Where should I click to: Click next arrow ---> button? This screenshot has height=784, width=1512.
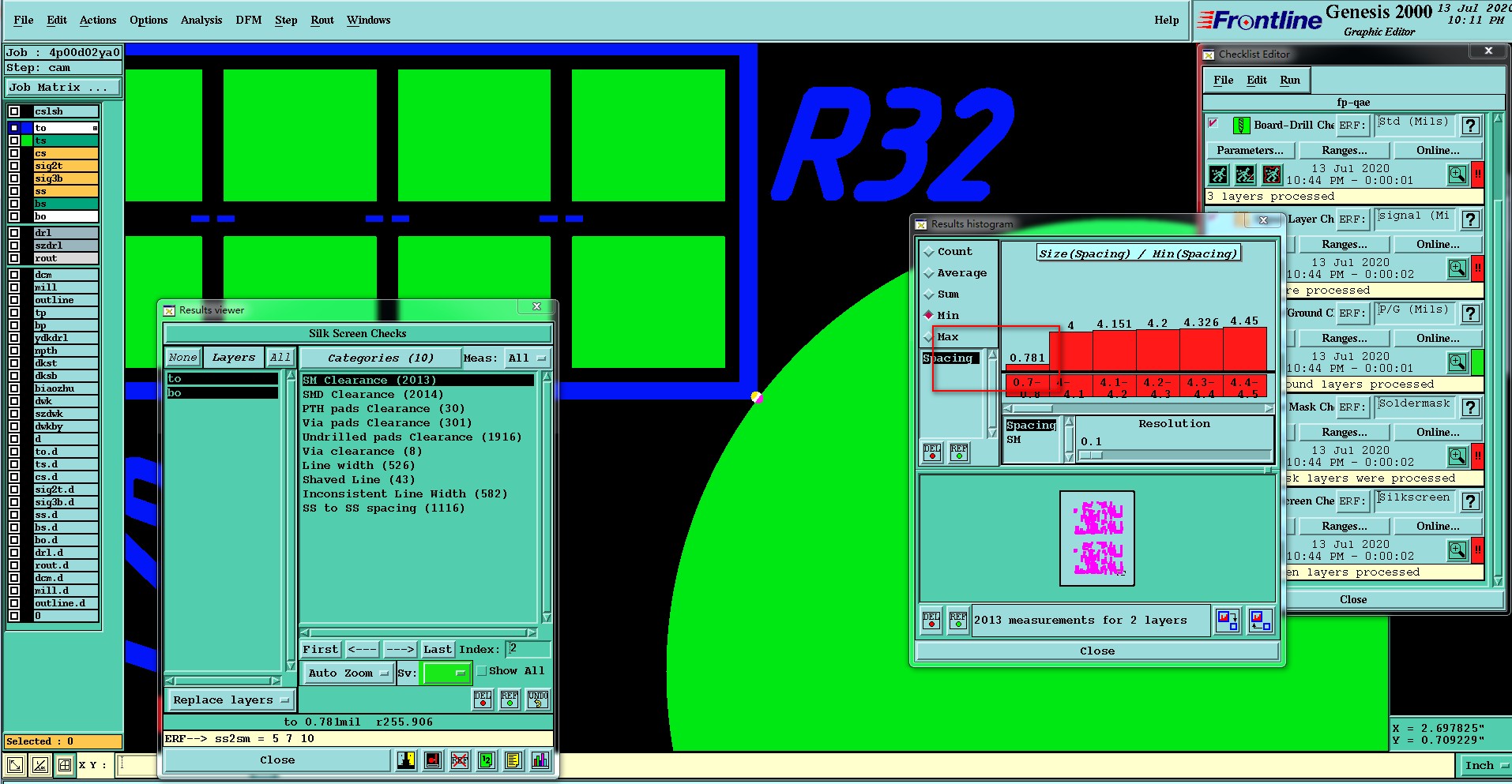tap(400, 649)
